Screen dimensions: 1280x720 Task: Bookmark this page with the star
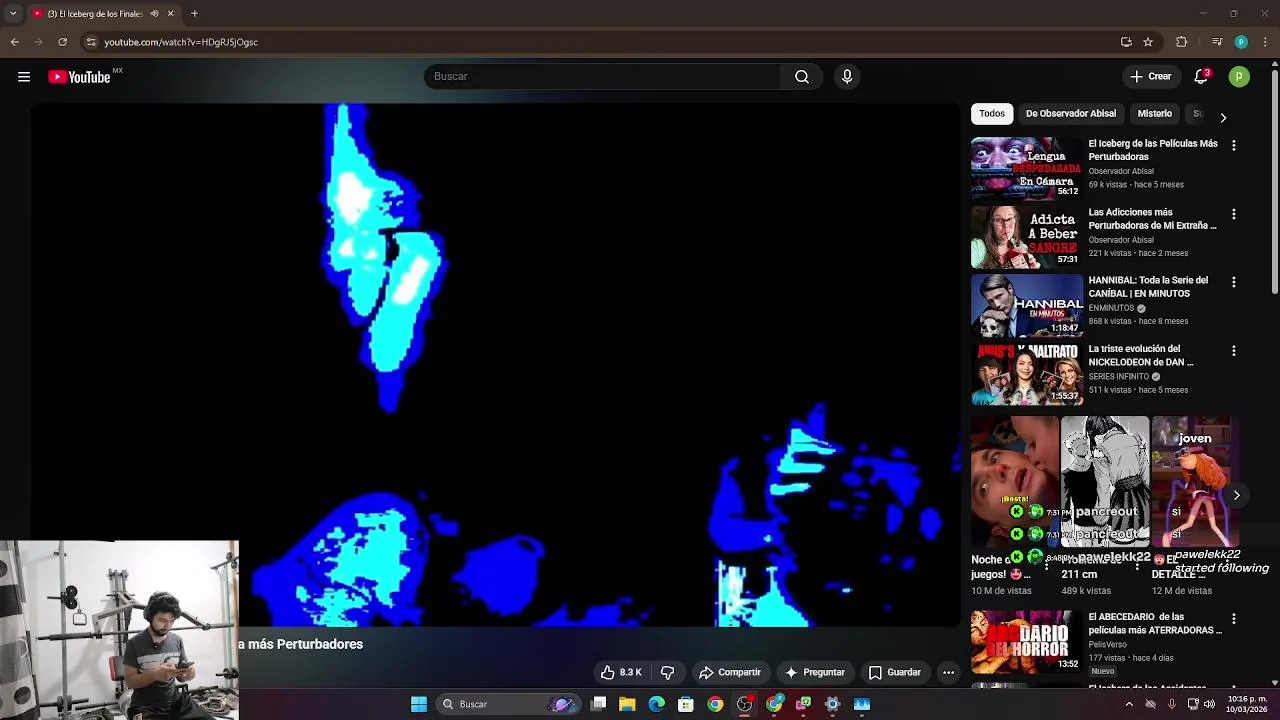tap(1148, 42)
